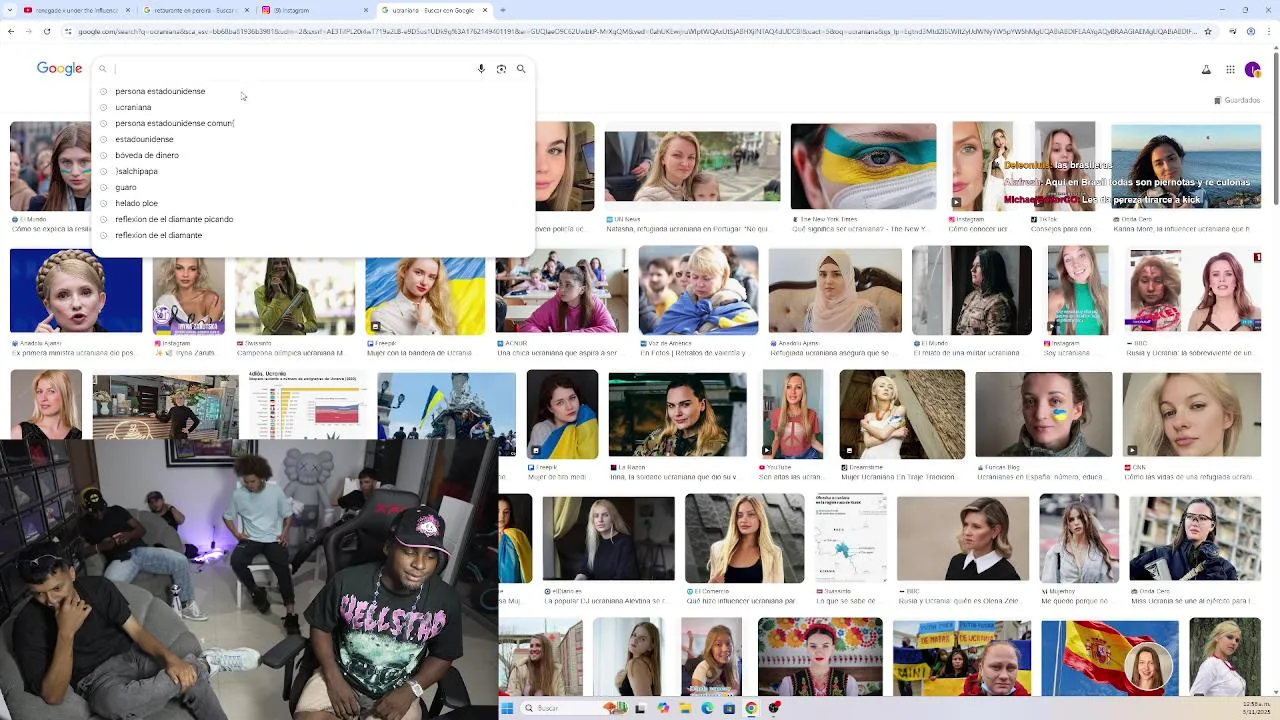1280x720 pixels.
Task: Open Chrome's three-dot menu
Action: tap(1268, 32)
